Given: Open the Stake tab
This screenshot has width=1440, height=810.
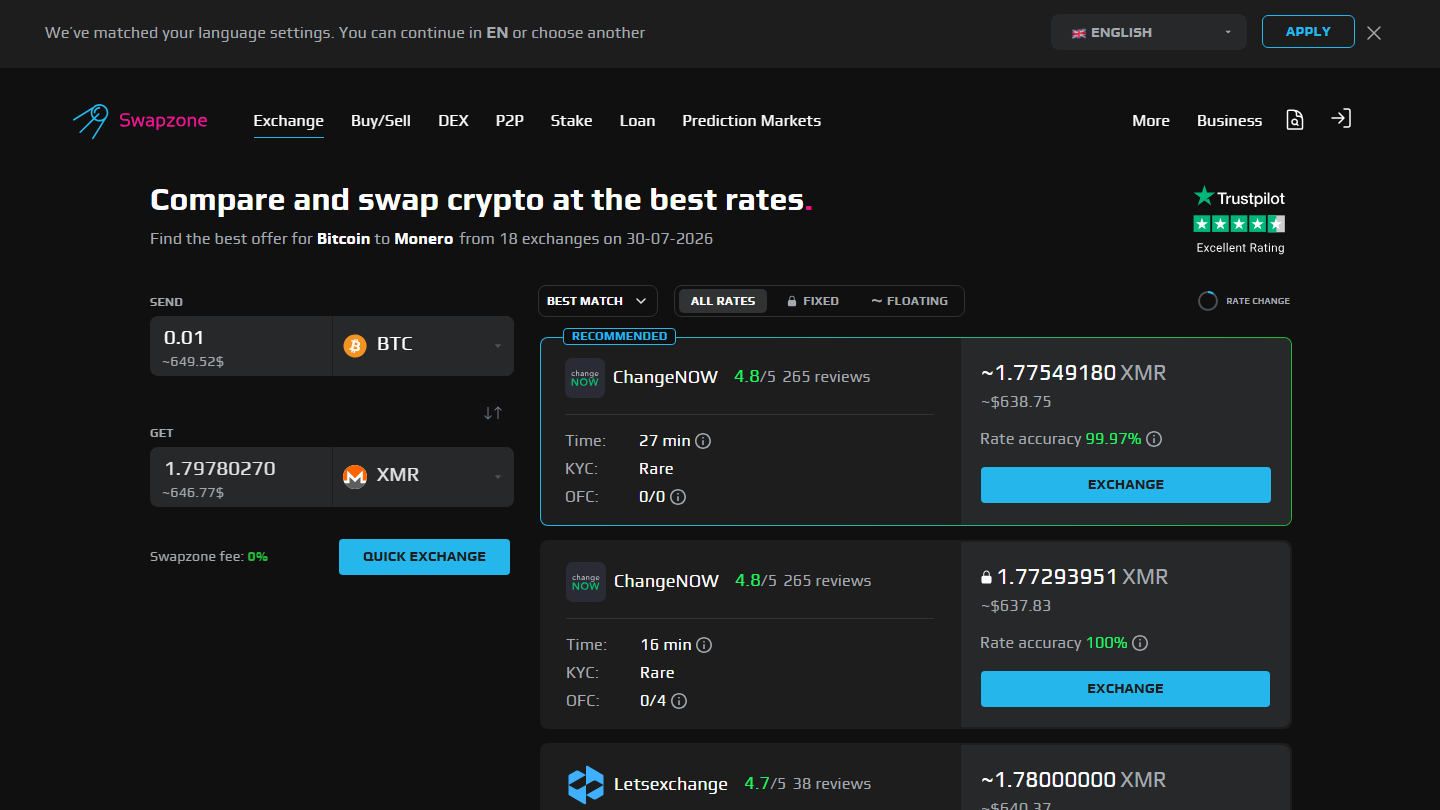Looking at the screenshot, I should 571,120.
